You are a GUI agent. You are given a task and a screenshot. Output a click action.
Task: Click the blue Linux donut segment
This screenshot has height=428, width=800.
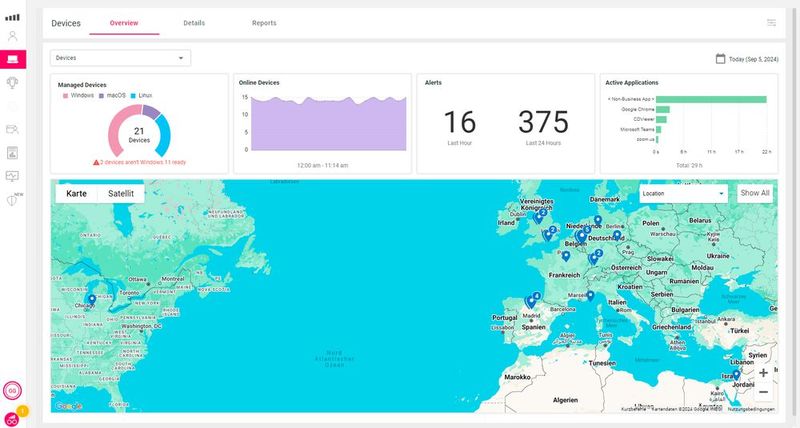pos(163,135)
